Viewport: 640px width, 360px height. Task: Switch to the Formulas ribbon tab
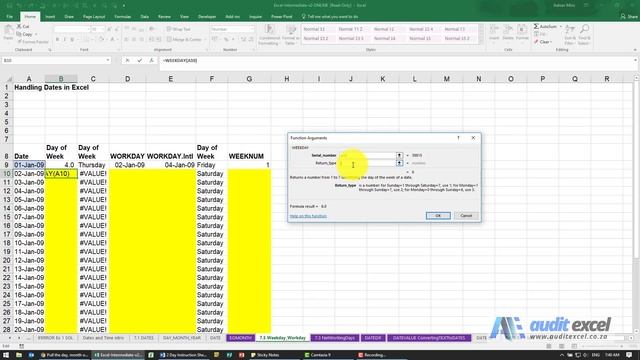[122, 17]
